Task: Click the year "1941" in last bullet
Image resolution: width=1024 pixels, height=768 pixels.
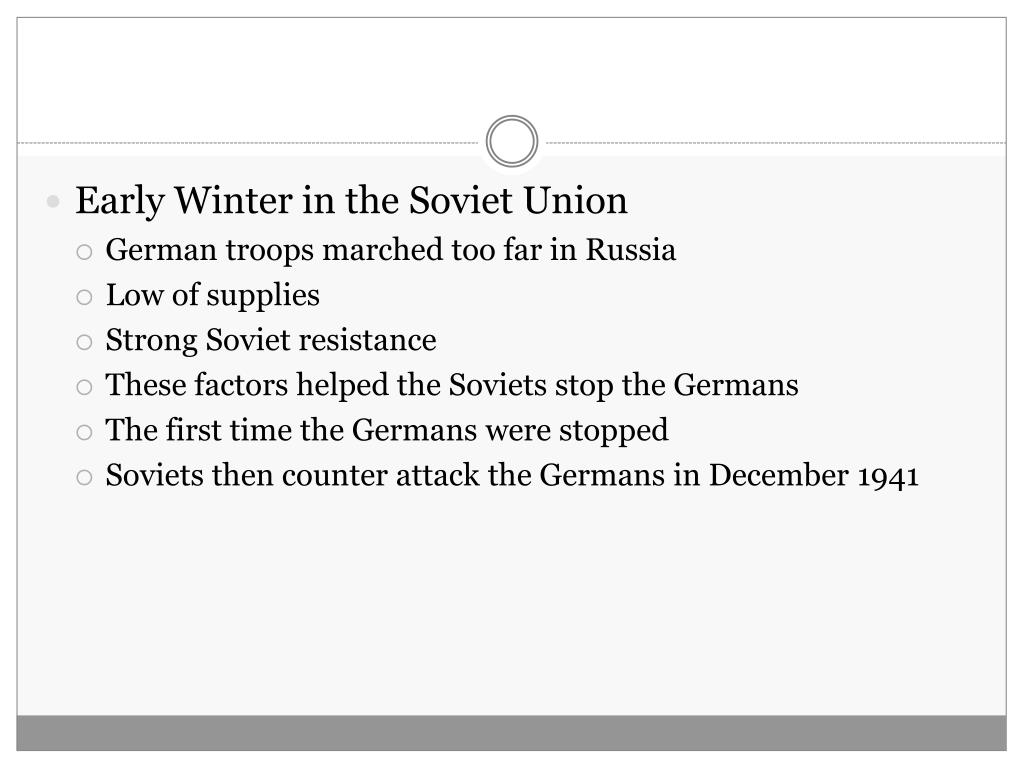Action: 888,477
